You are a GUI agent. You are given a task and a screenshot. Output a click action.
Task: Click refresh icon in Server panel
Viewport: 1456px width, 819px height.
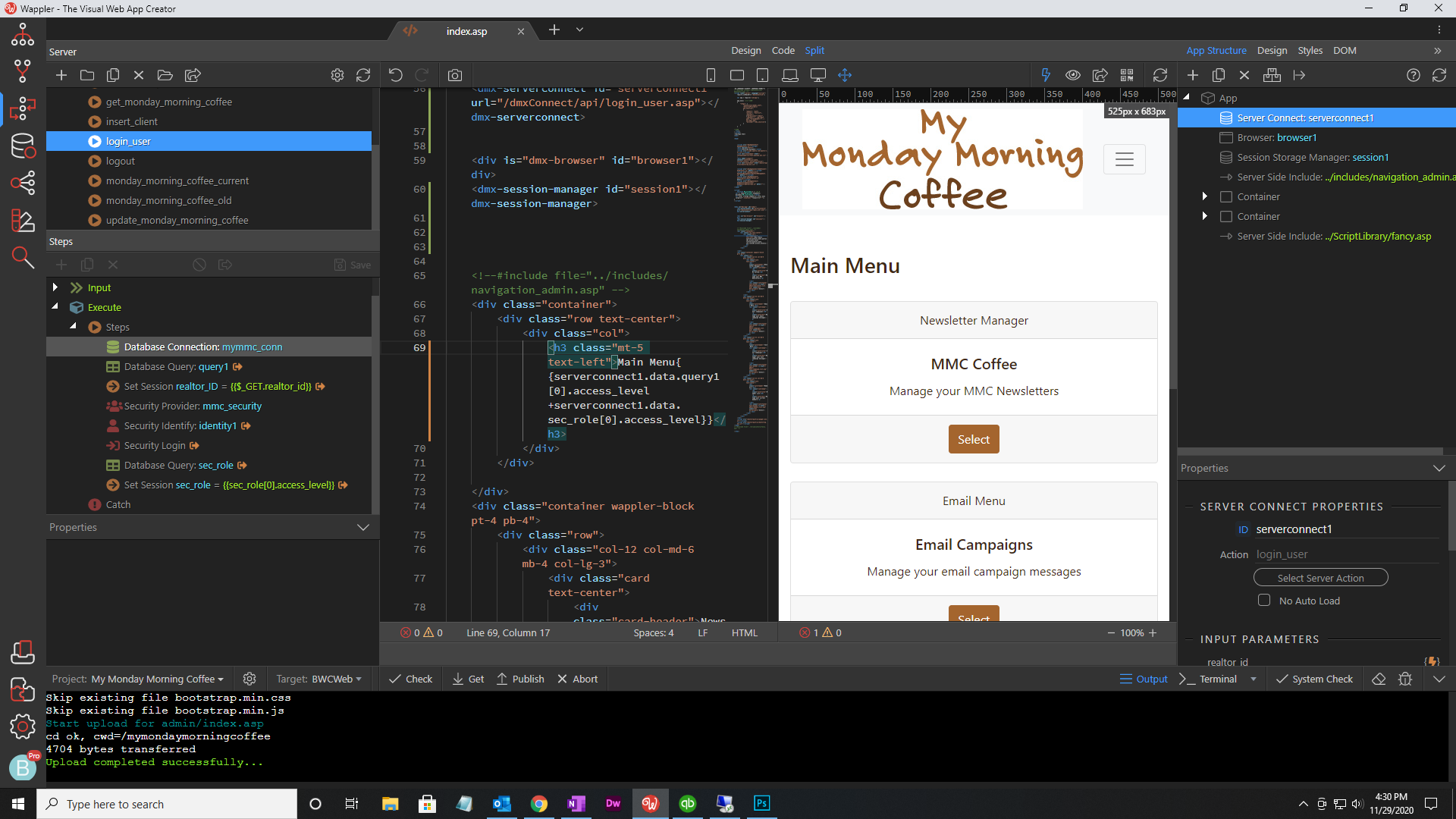[363, 75]
